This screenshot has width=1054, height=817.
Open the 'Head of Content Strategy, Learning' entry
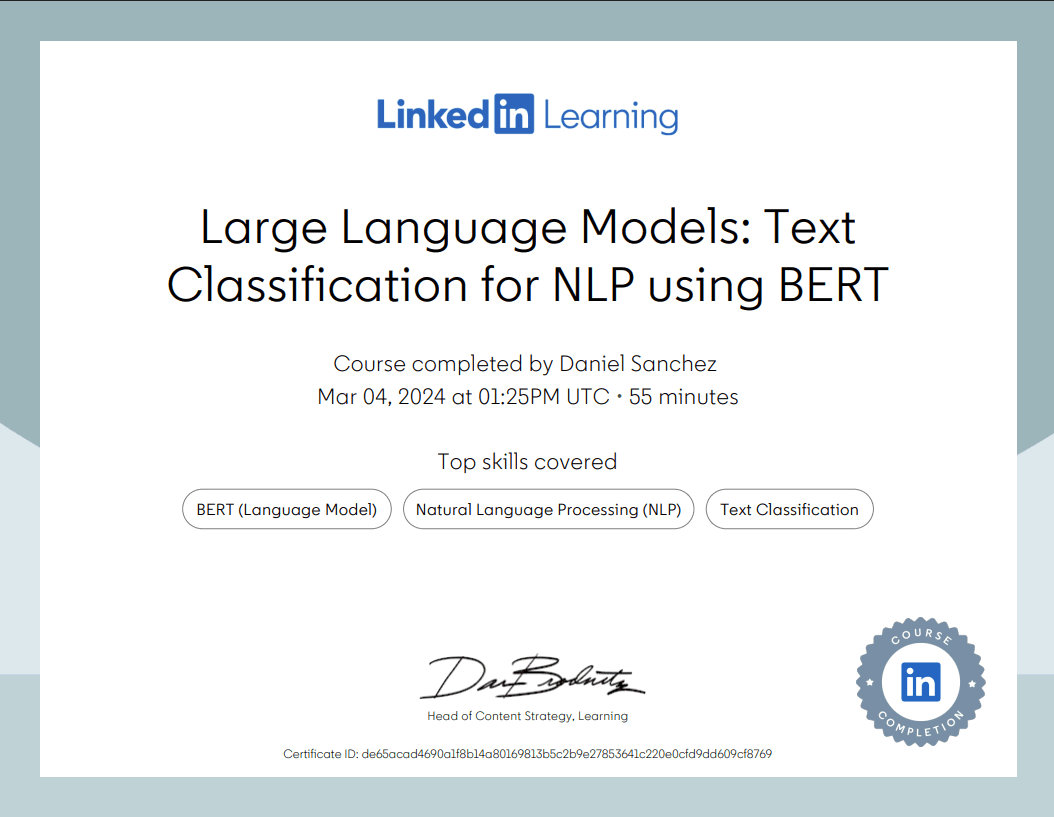pyautogui.click(x=527, y=716)
